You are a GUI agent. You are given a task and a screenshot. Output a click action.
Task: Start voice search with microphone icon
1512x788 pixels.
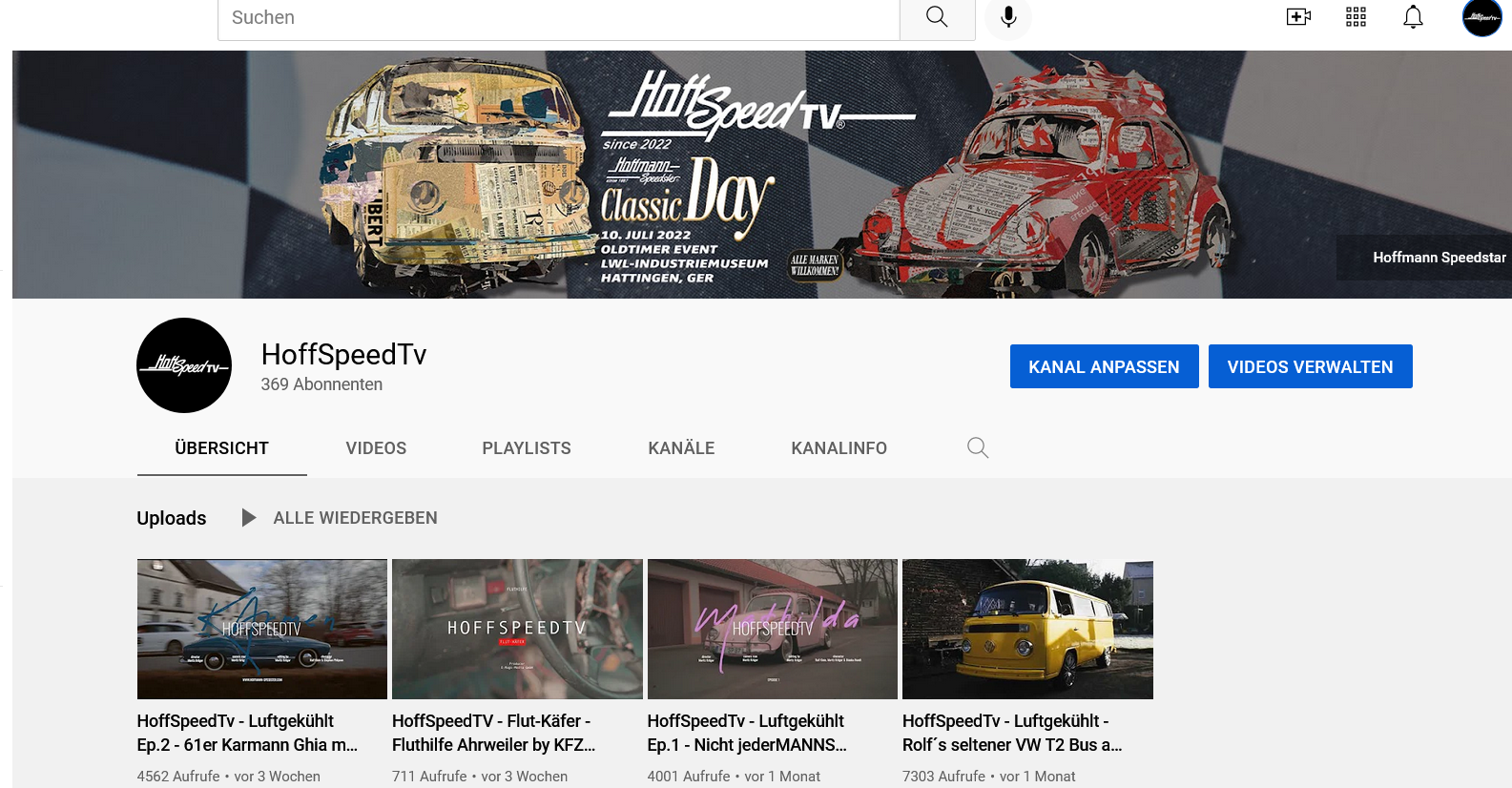tap(1008, 17)
